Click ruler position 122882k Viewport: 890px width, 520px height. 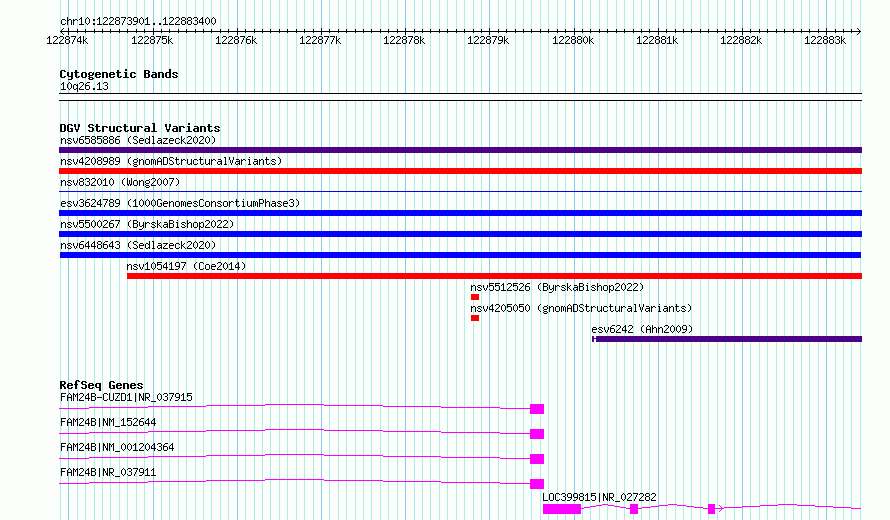741,40
